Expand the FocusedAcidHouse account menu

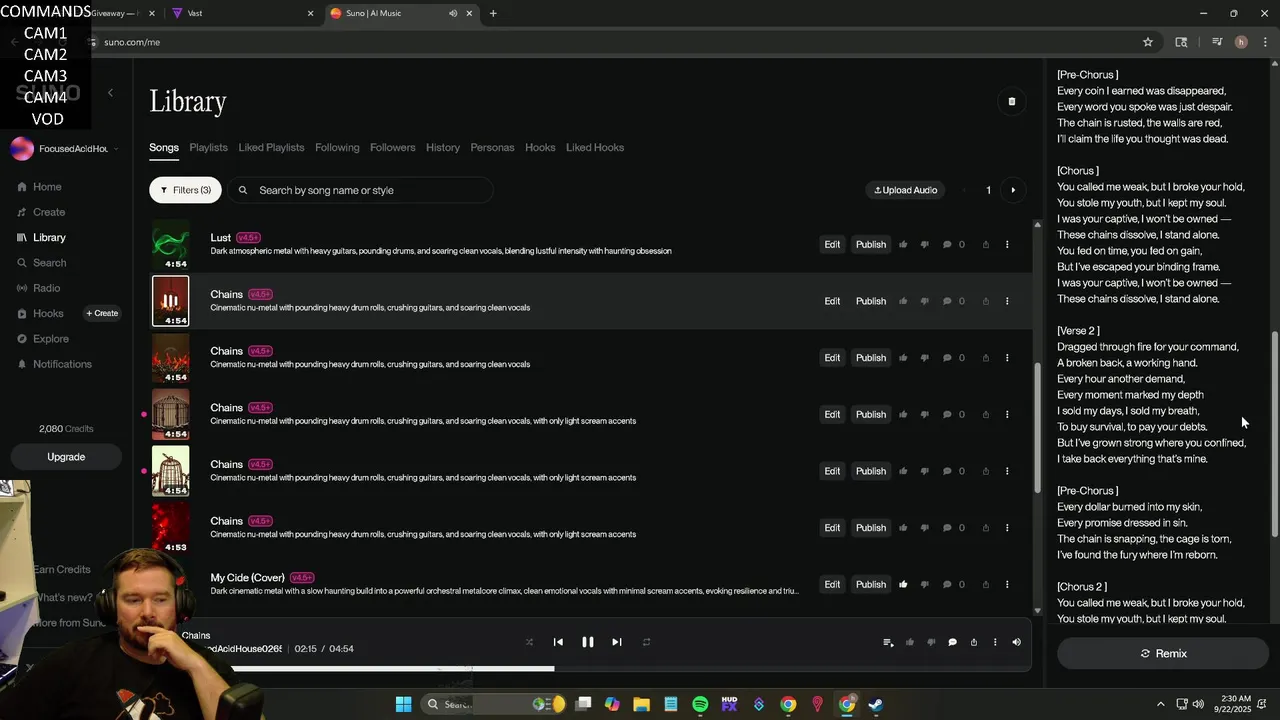65,149
